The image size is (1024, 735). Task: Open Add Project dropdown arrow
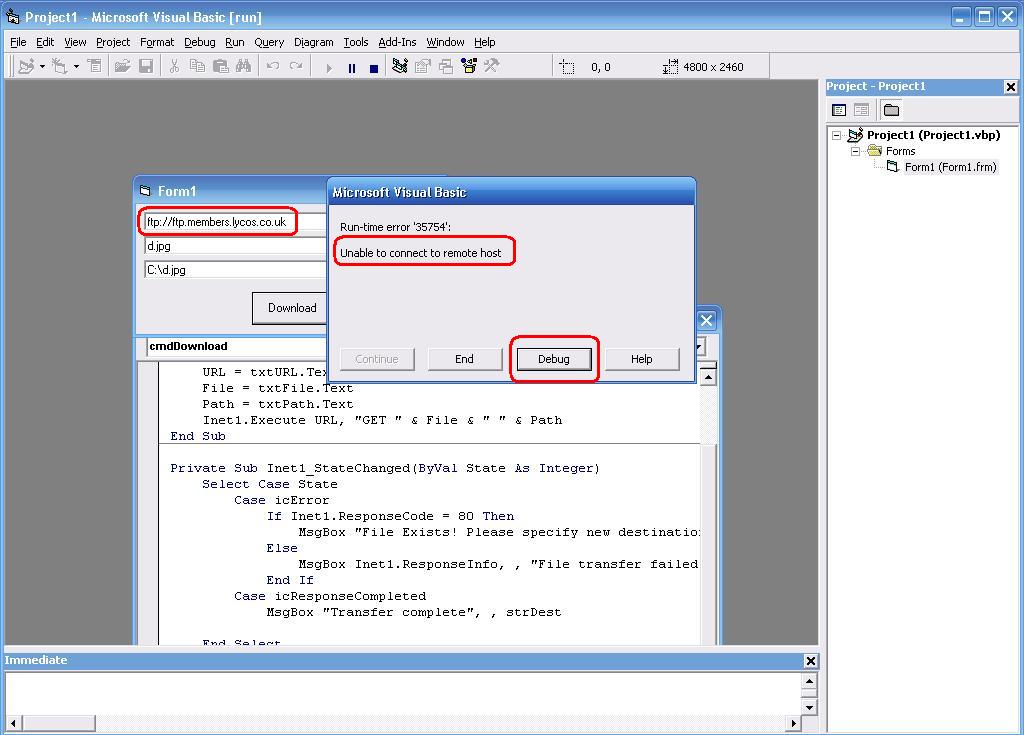(x=42, y=67)
